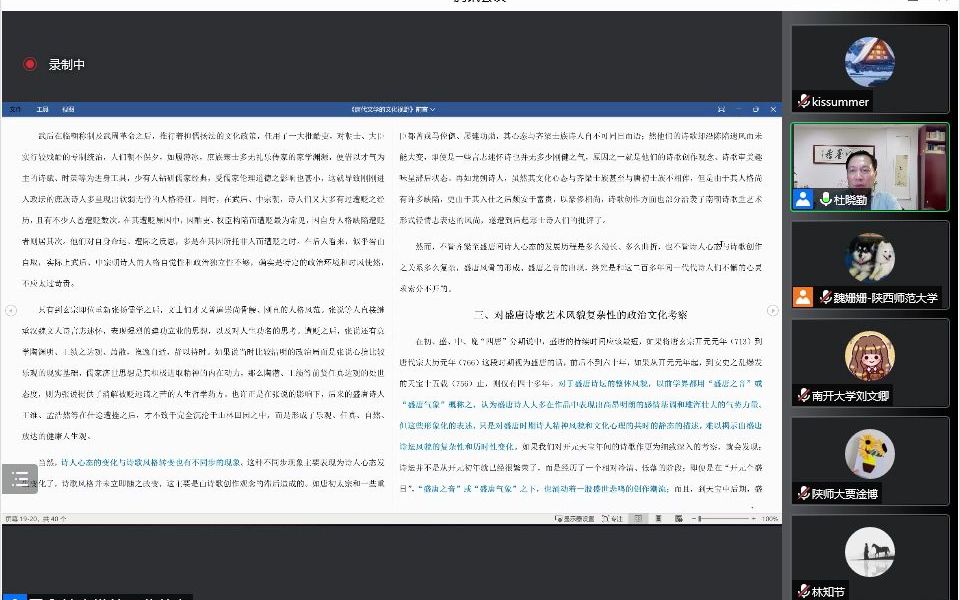Click the single-page view icon in status bar
This screenshot has width=960, height=600.
pos(638,518)
